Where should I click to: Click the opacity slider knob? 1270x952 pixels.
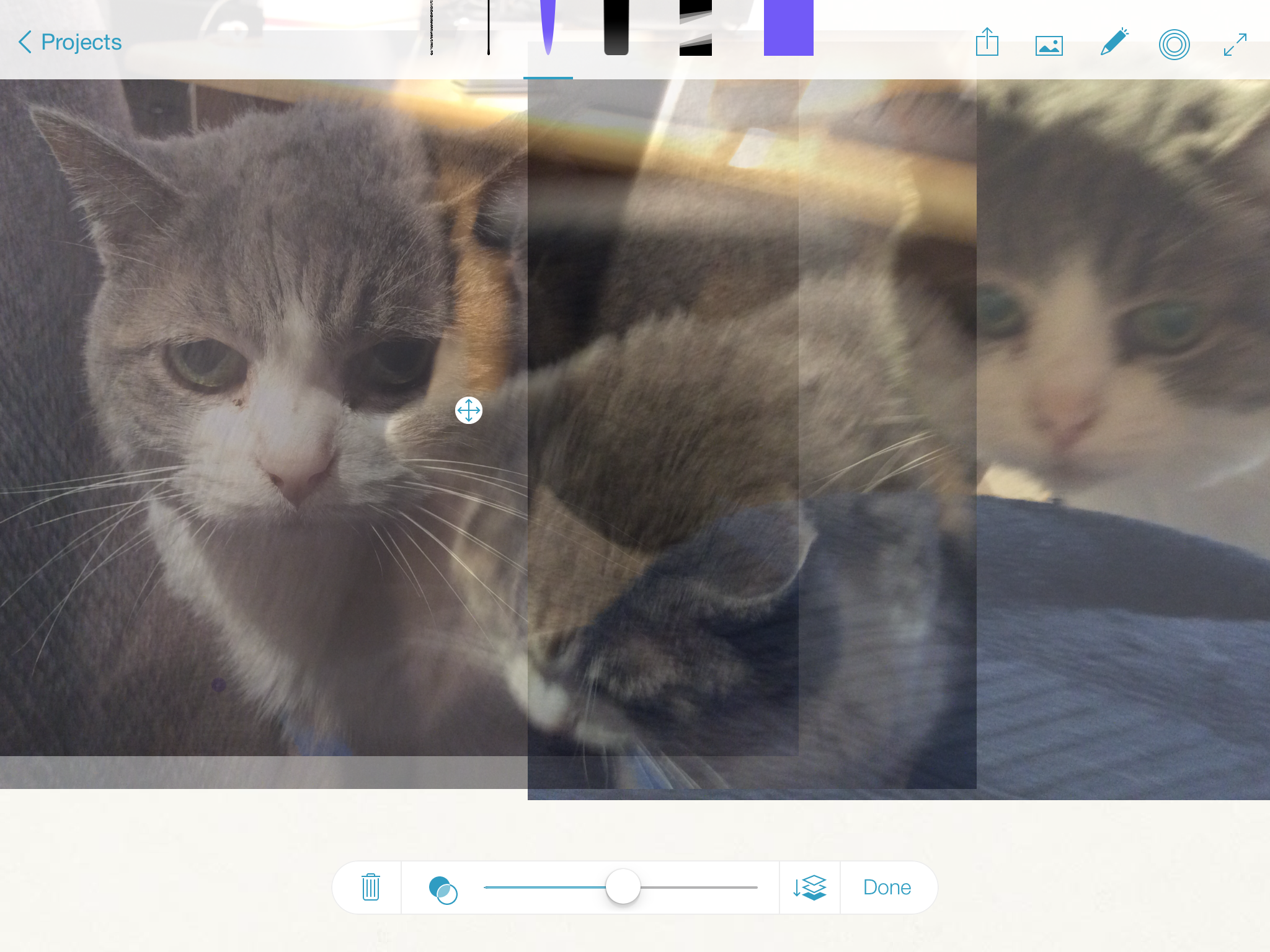(623, 886)
